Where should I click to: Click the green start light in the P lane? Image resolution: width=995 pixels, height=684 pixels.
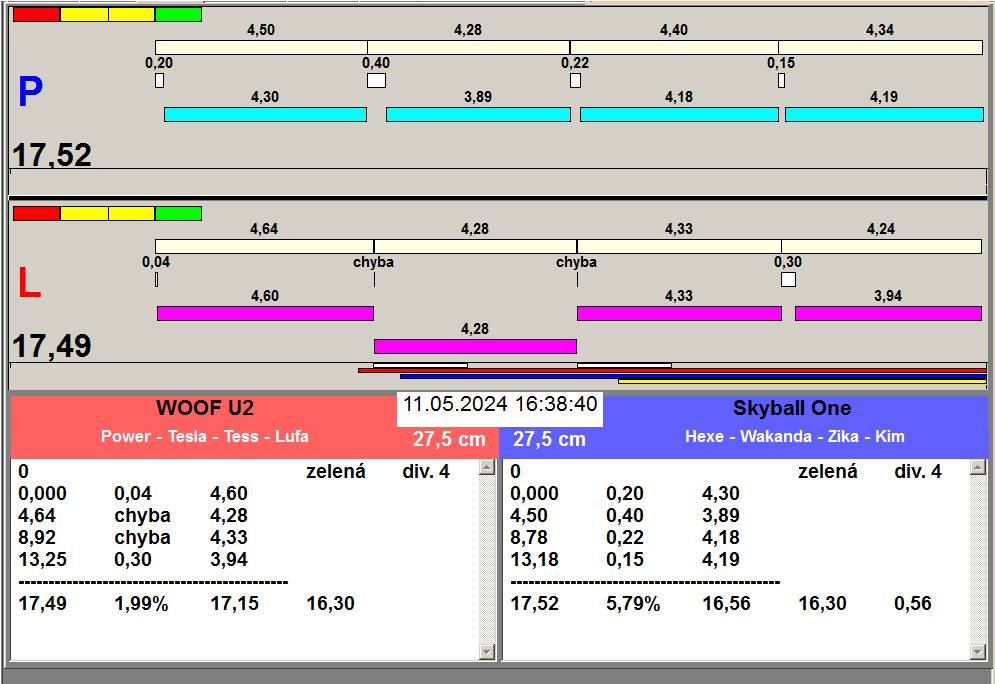(178, 15)
